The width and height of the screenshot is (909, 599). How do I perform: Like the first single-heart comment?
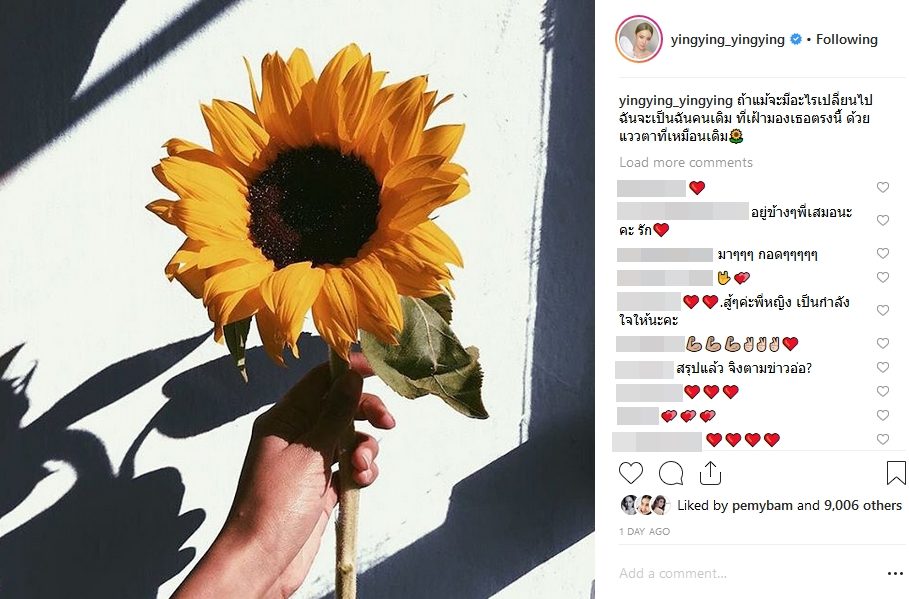pyautogui.click(x=882, y=187)
